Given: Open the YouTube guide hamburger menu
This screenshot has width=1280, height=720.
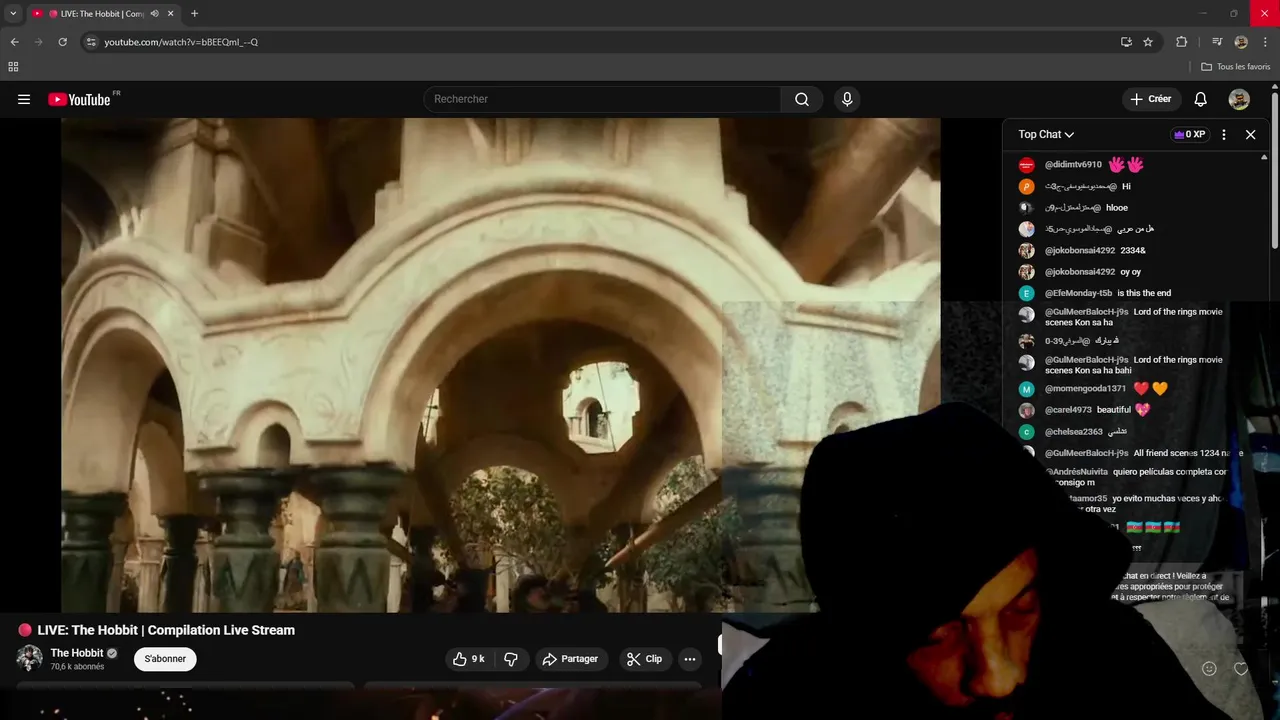Looking at the screenshot, I should tap(24, 99).
